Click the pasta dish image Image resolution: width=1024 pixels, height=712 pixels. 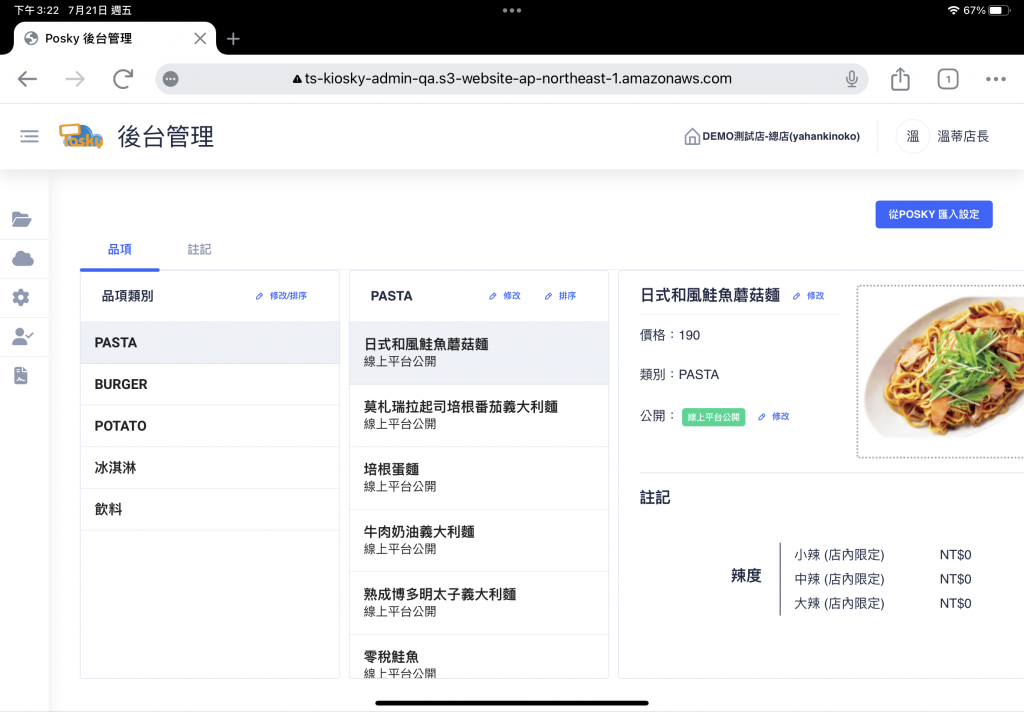pos(941,371)
